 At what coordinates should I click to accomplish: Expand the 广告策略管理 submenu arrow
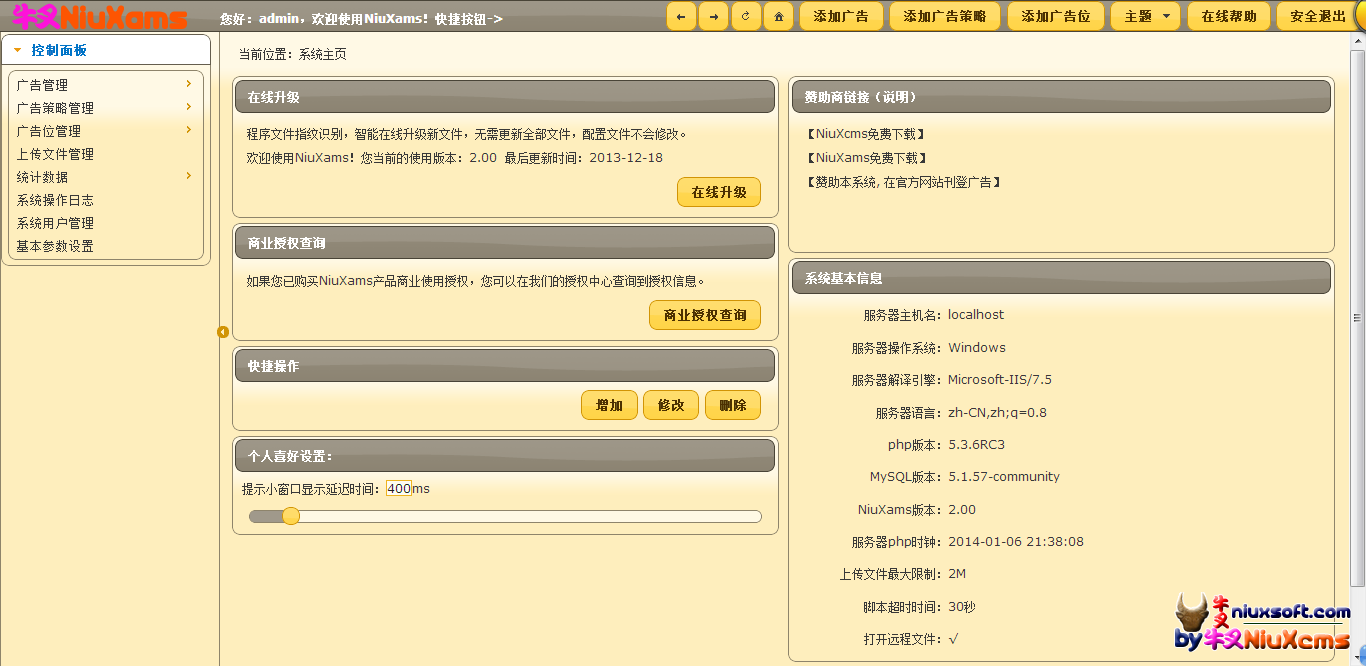point(189,107)
